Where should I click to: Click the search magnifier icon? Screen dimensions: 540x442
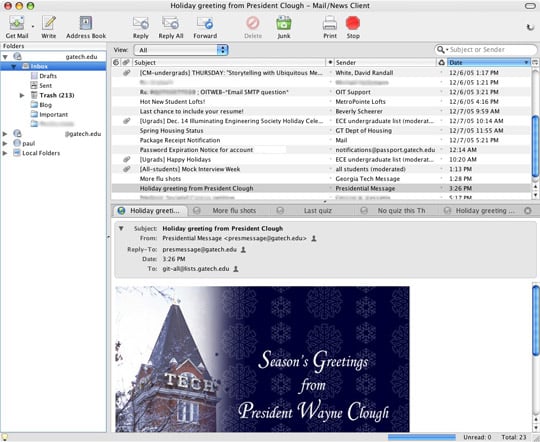440,50
